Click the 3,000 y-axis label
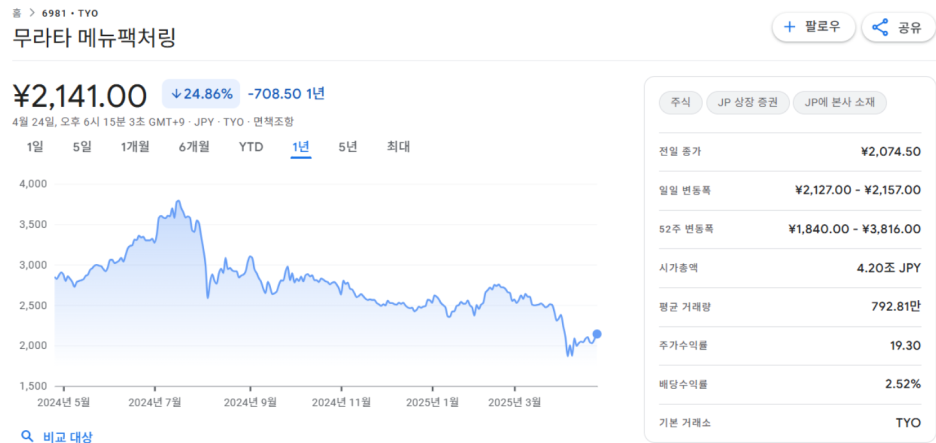Viewport: 936px width, 443px height. click(x=33, y=264)
